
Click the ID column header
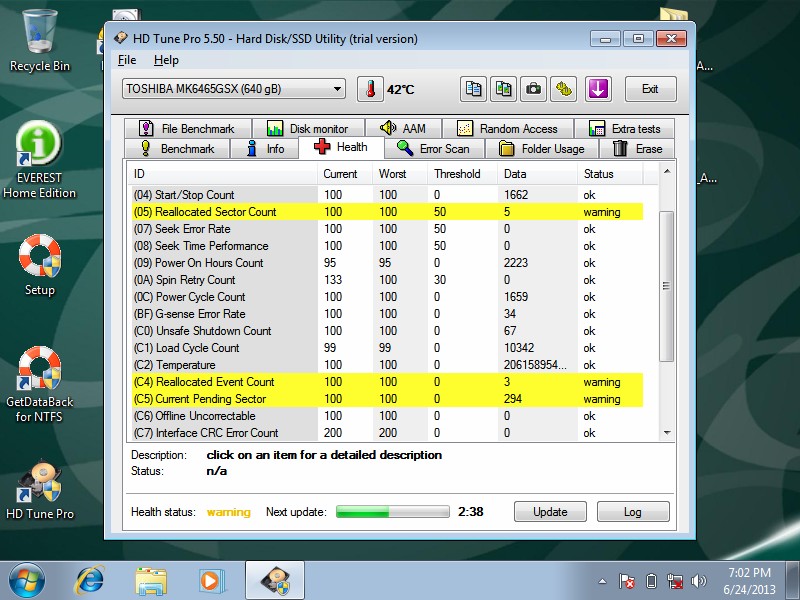[222, 174]
